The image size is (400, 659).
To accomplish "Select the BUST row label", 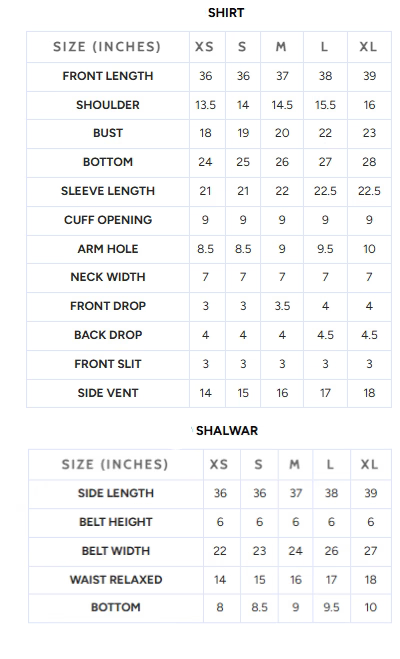I will coord(108,133).
